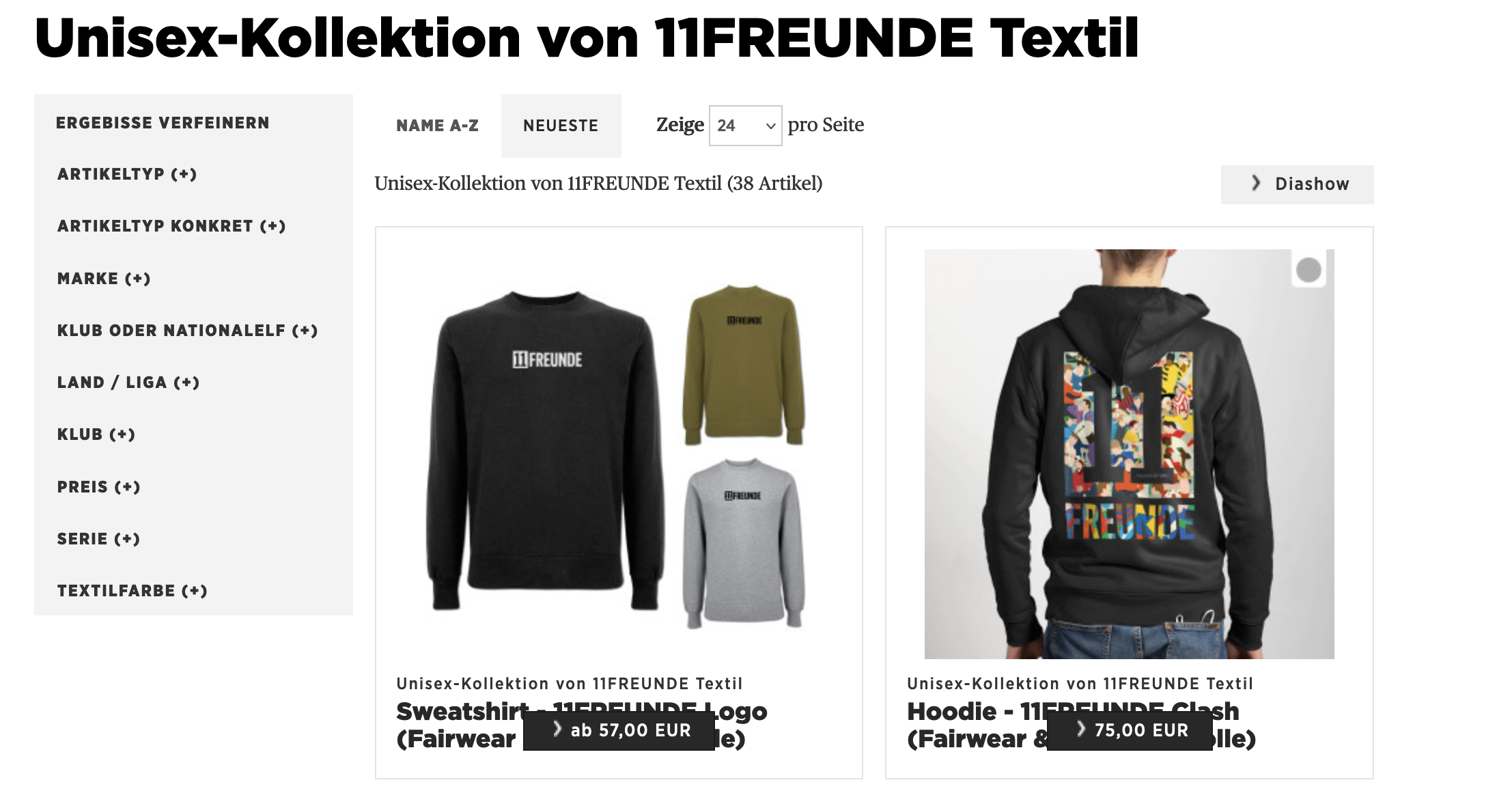Expand the Marke filter
The image size is (1512, 791).
click(x=104, y=279)
